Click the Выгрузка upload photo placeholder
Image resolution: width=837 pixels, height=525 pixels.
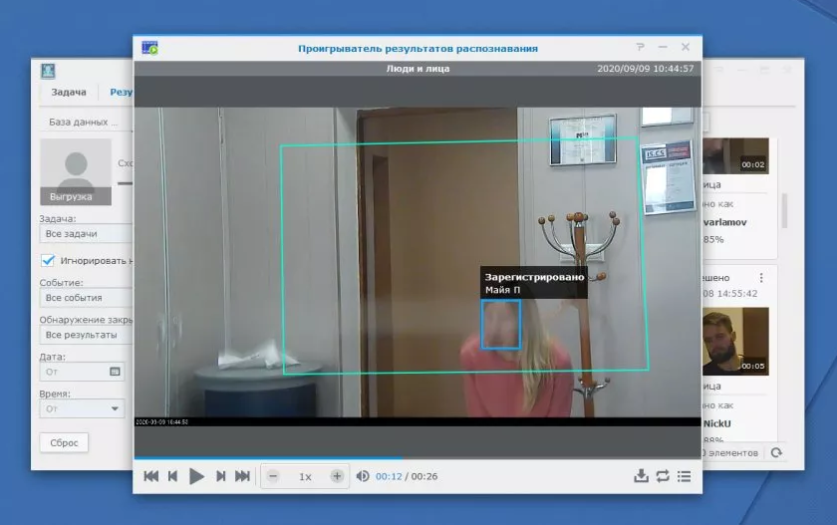tap(76, 172)
